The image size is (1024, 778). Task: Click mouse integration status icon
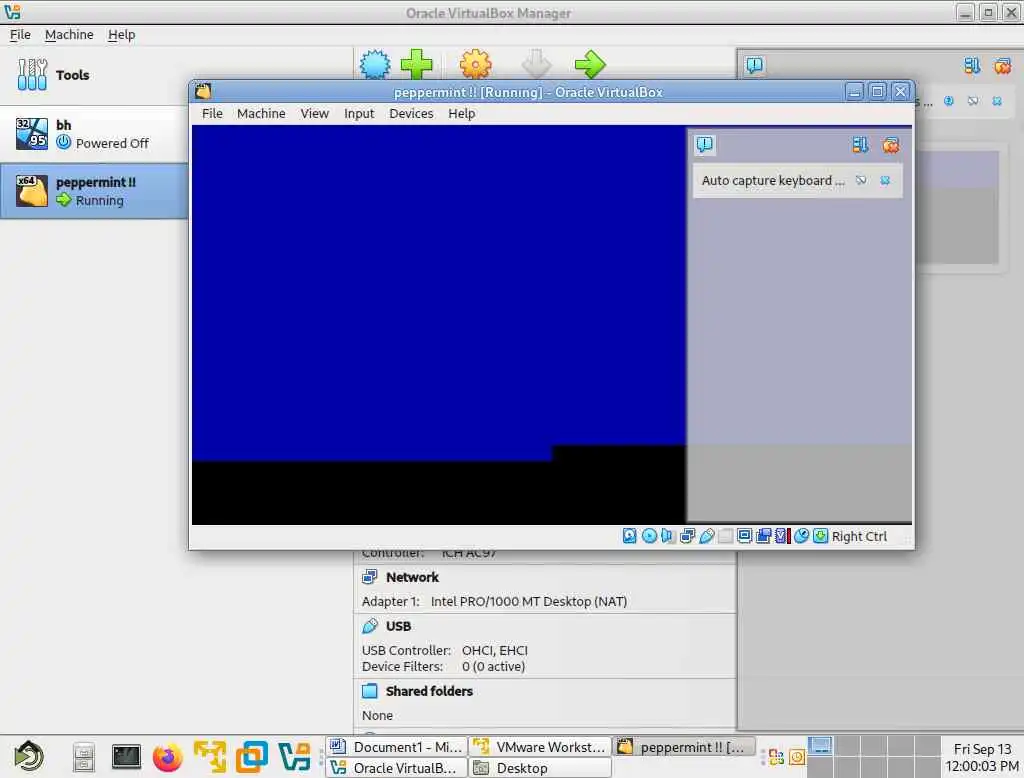click(x=801, y=536)
